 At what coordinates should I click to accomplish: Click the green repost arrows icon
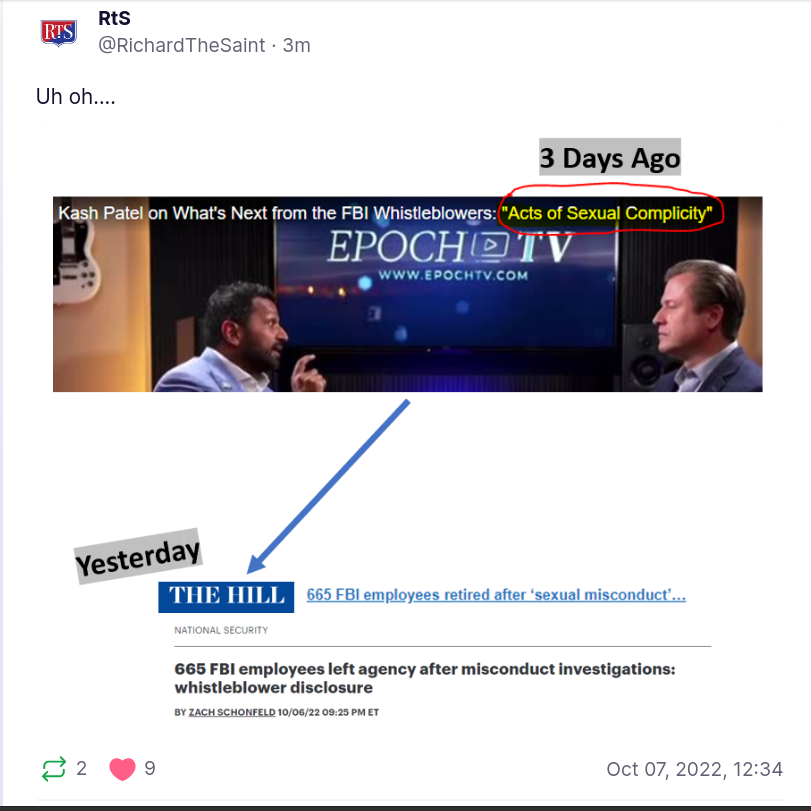(54, 769)
